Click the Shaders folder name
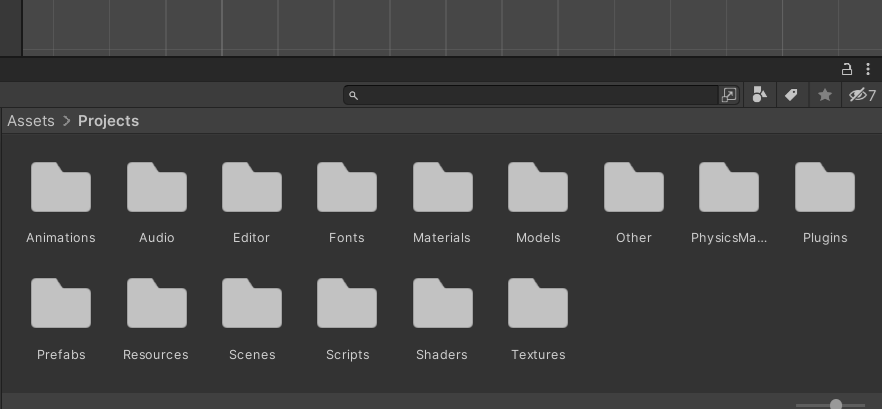882x409 pixels. (x=442, y=355)
